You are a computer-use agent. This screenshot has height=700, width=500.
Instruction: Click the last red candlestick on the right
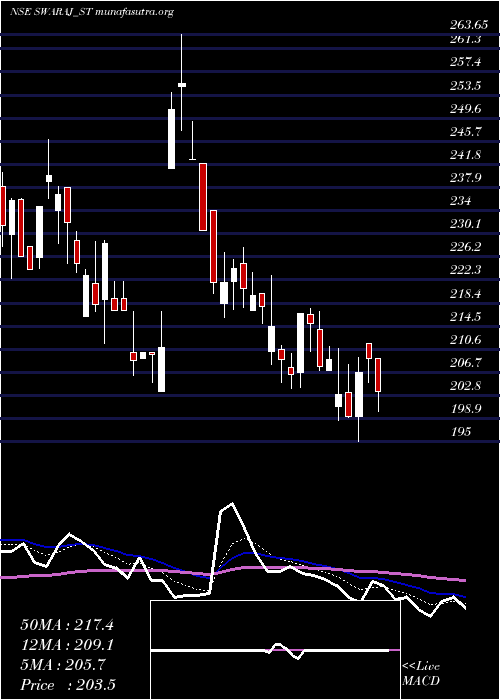pyautogui.click(x=378, y=384)
